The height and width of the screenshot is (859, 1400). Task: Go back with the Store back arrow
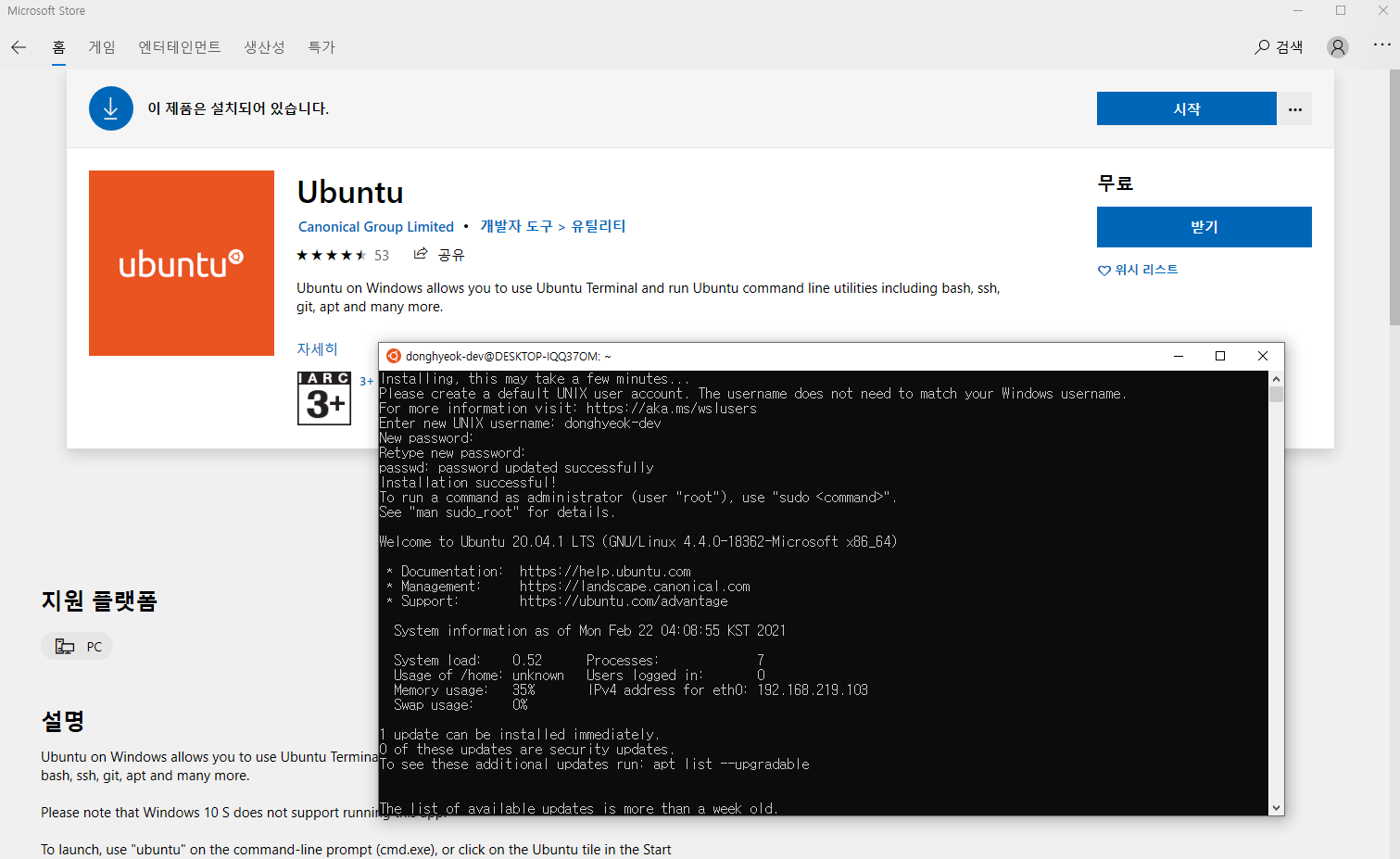[x=19, y=47]
